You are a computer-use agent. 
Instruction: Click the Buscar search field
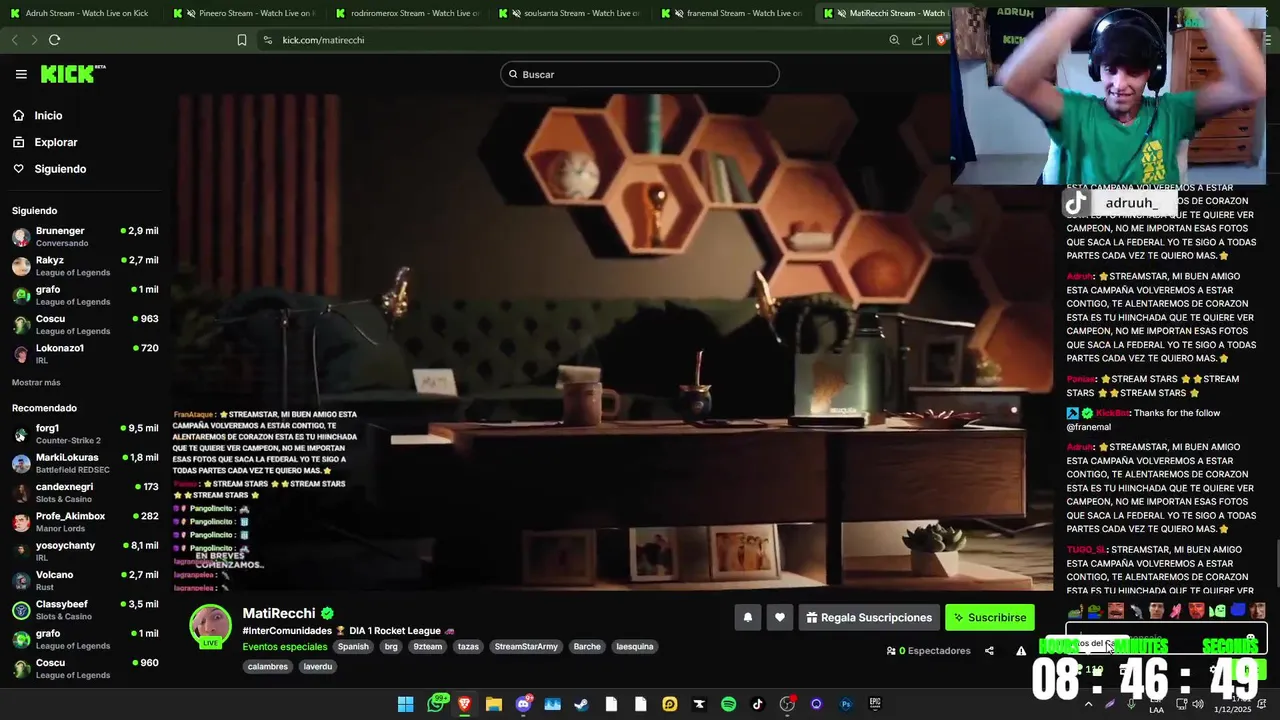tap(640, 74)
